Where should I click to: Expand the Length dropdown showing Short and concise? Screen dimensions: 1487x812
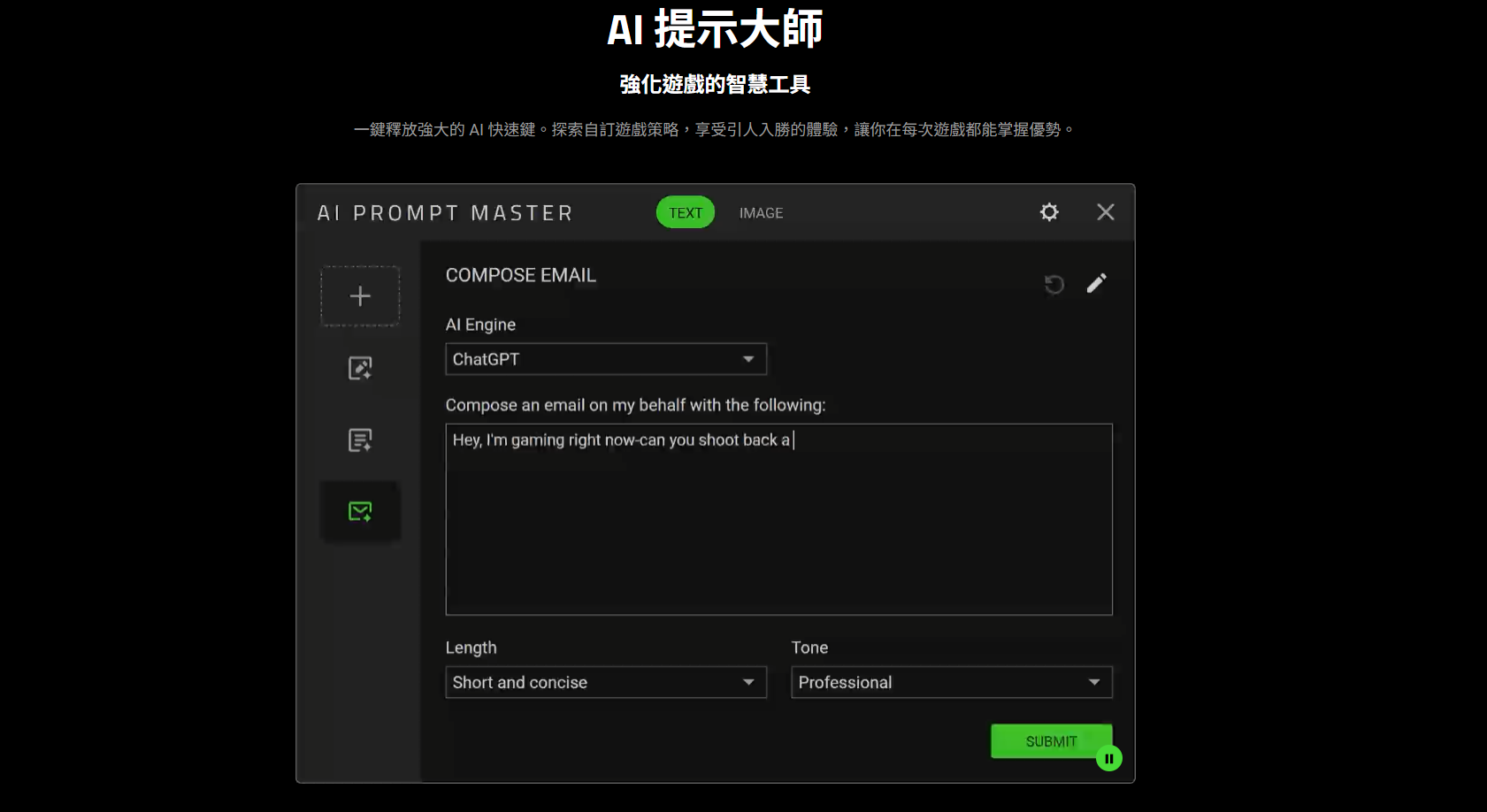coord(605,682)
